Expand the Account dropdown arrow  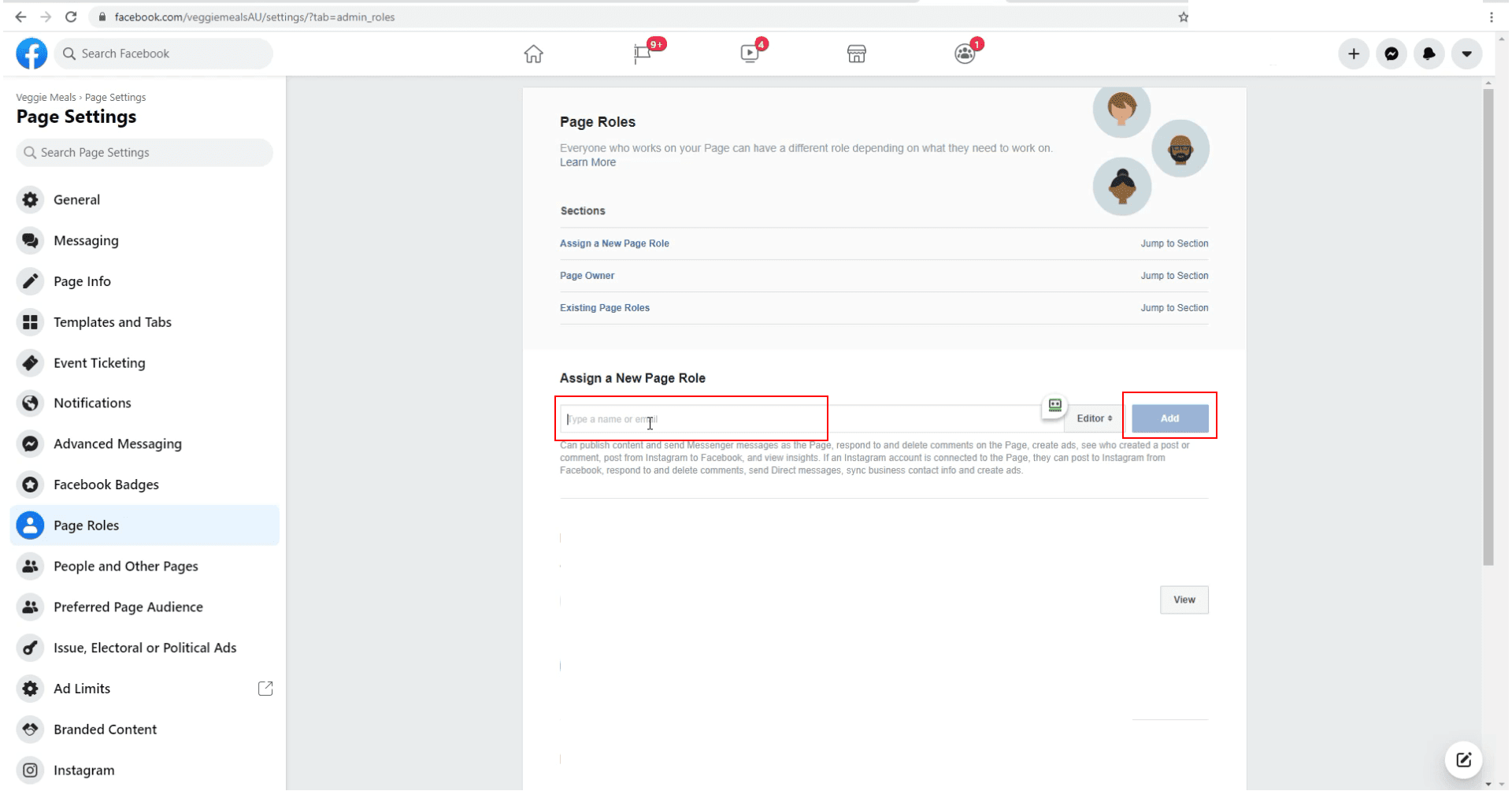(x=1466, y=54)
